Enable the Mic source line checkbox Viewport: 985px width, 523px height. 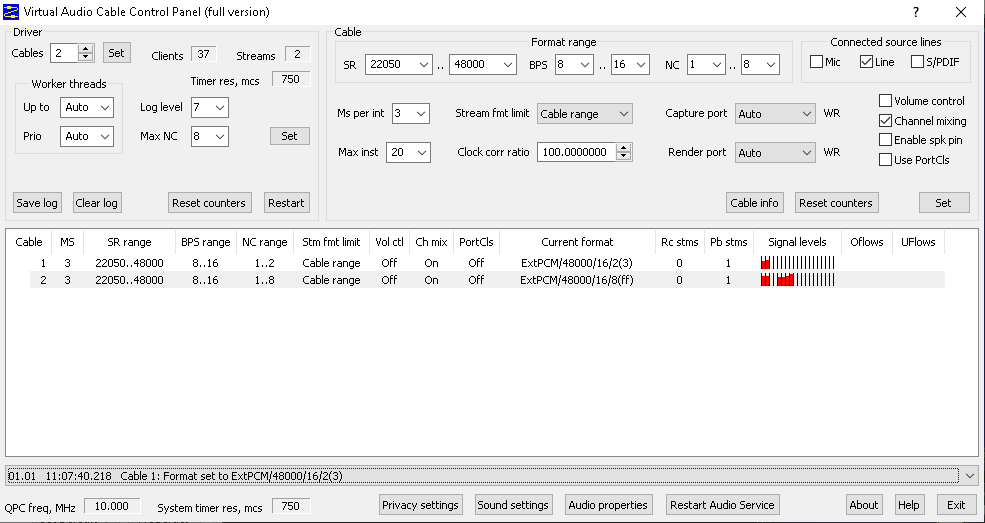coord(817,62)
